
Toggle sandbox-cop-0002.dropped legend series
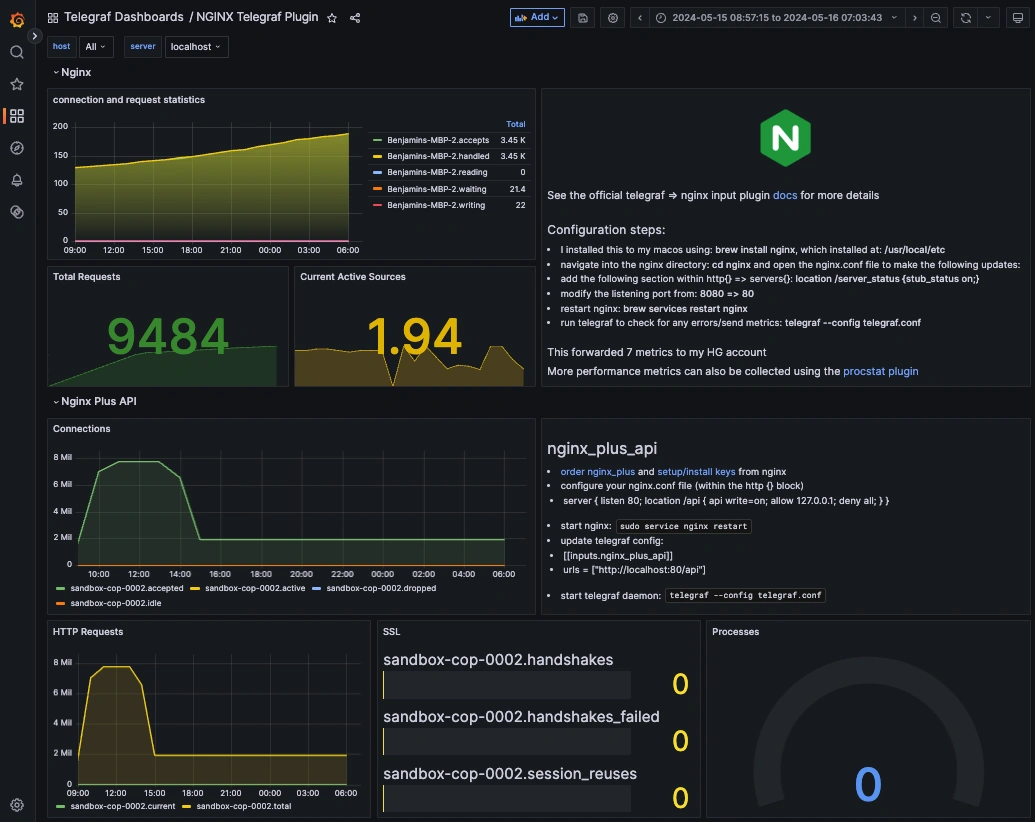381,588
